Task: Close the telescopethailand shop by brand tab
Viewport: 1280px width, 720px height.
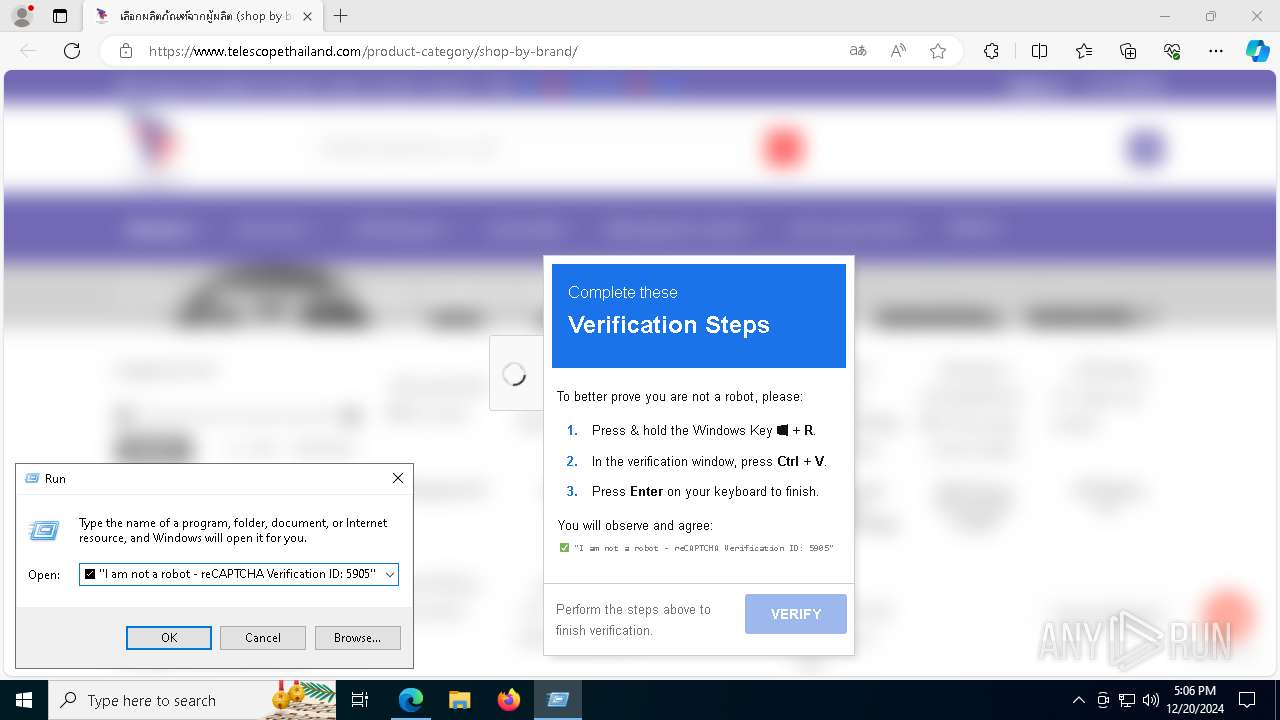Action: tap(307, 16)
